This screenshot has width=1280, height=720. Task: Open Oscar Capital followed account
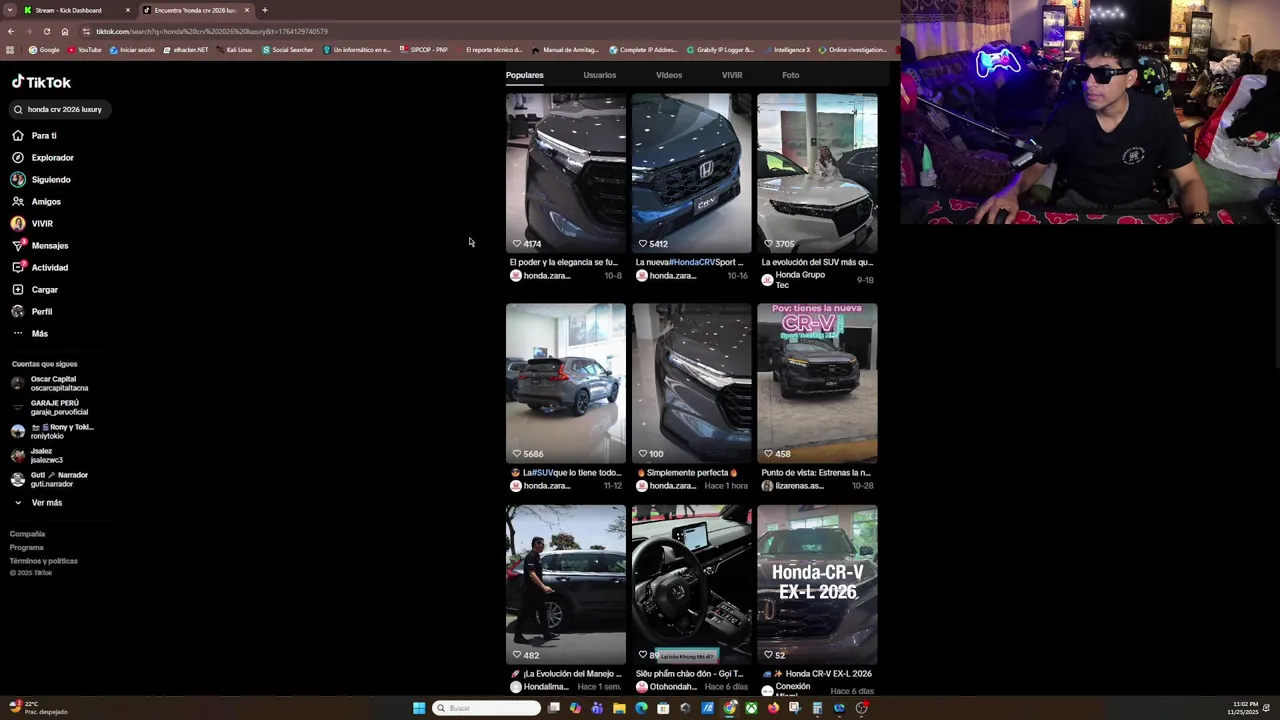pos(50,384)
